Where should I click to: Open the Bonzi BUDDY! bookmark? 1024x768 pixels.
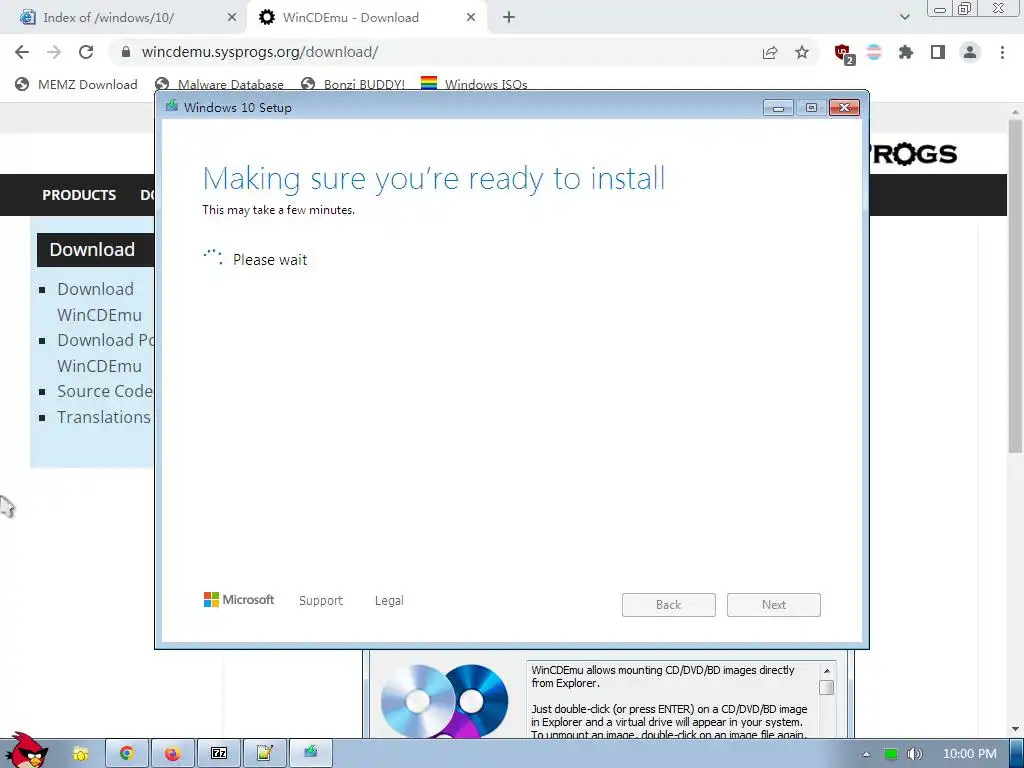coord(353,84)
